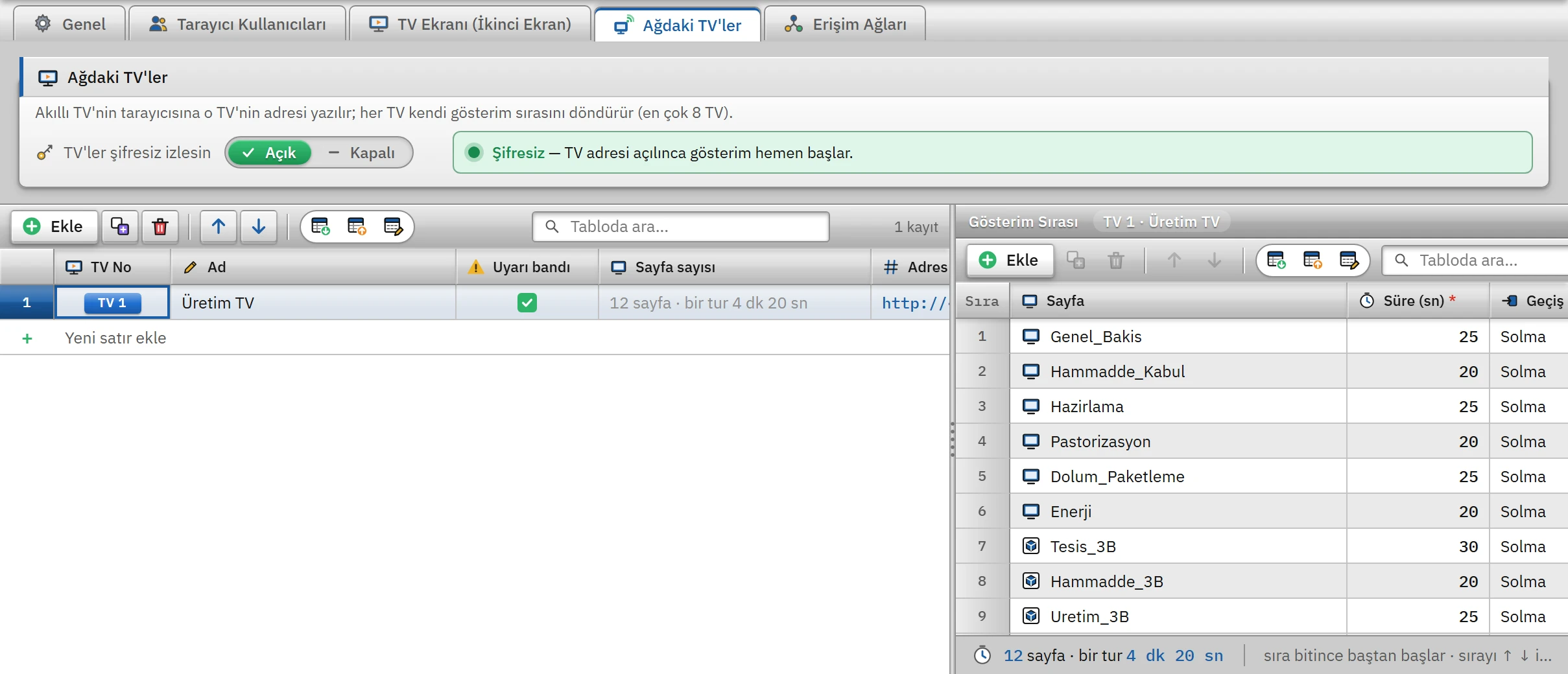Viewport: 1568px width, 674px height.
Task: Open TV Ekranı (İkinci Ekran) tab
Action: tap(470, 24)
